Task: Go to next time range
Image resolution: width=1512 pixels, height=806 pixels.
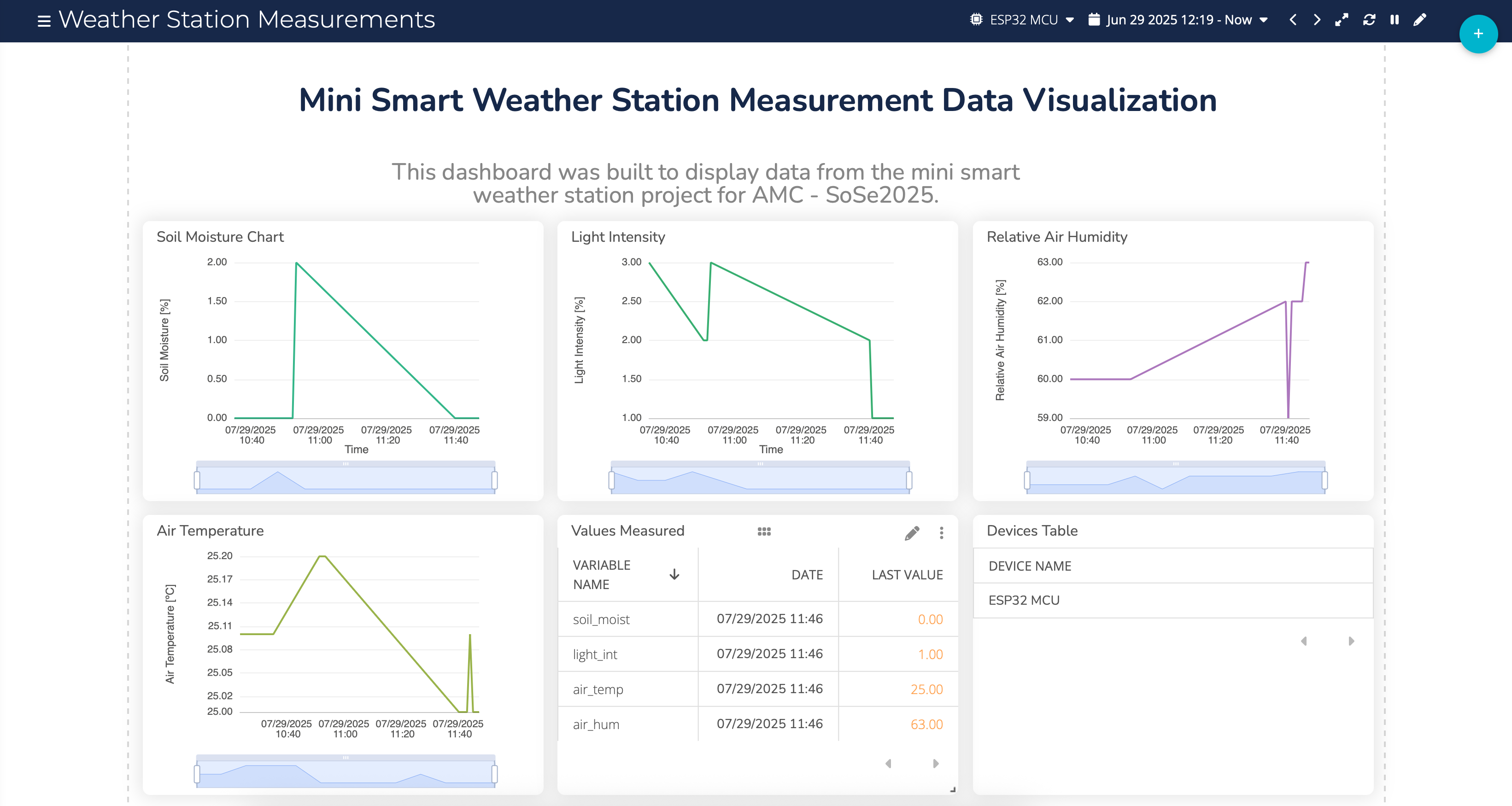Action: tap(1317, 20)
